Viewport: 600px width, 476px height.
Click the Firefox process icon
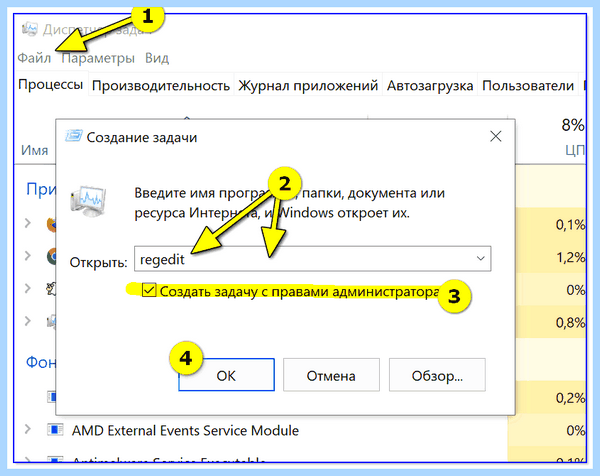pos(52,224)
